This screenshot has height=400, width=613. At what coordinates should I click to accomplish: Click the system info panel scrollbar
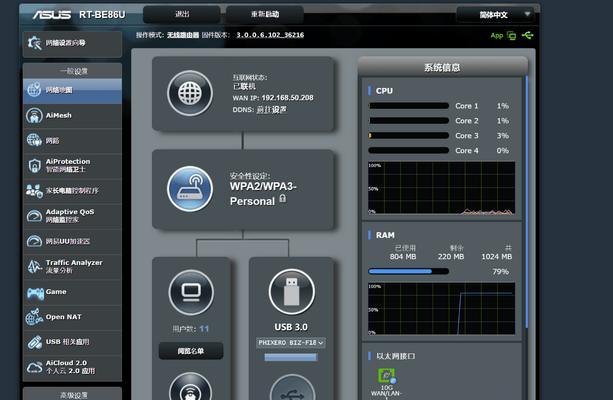pos(527,201)
